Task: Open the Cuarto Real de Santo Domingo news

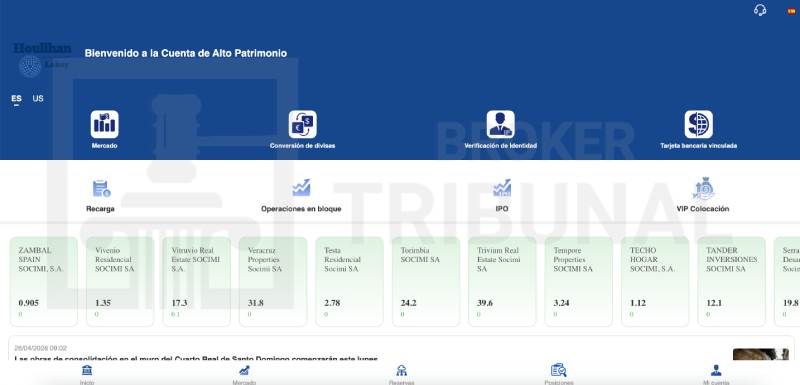Action: (x=196, y=358)
